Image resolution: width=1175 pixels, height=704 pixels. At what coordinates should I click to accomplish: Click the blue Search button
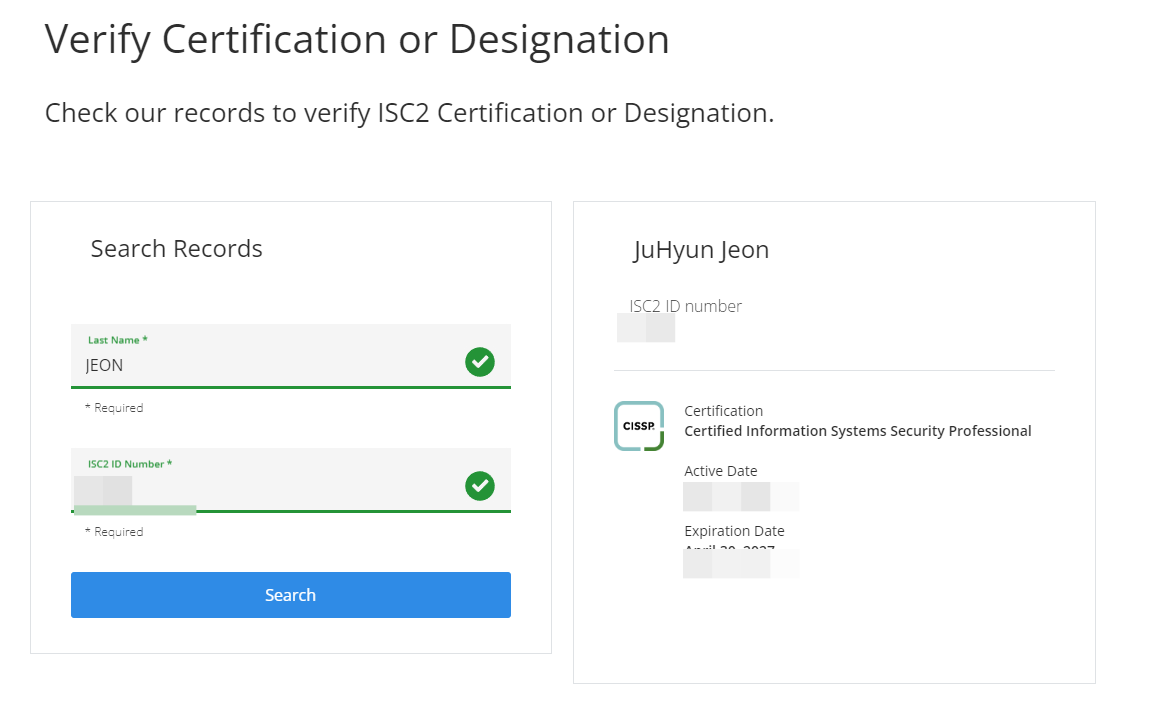[x=291, y=595]
